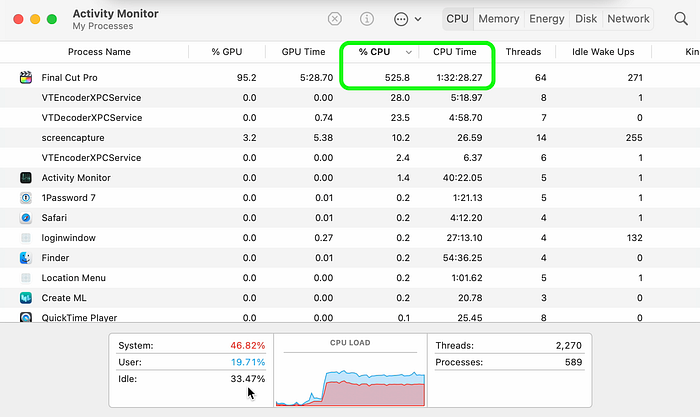Switch to the Memory tab
The height and width of the screenshot is (417, 700).
click(x=499, y=19)
